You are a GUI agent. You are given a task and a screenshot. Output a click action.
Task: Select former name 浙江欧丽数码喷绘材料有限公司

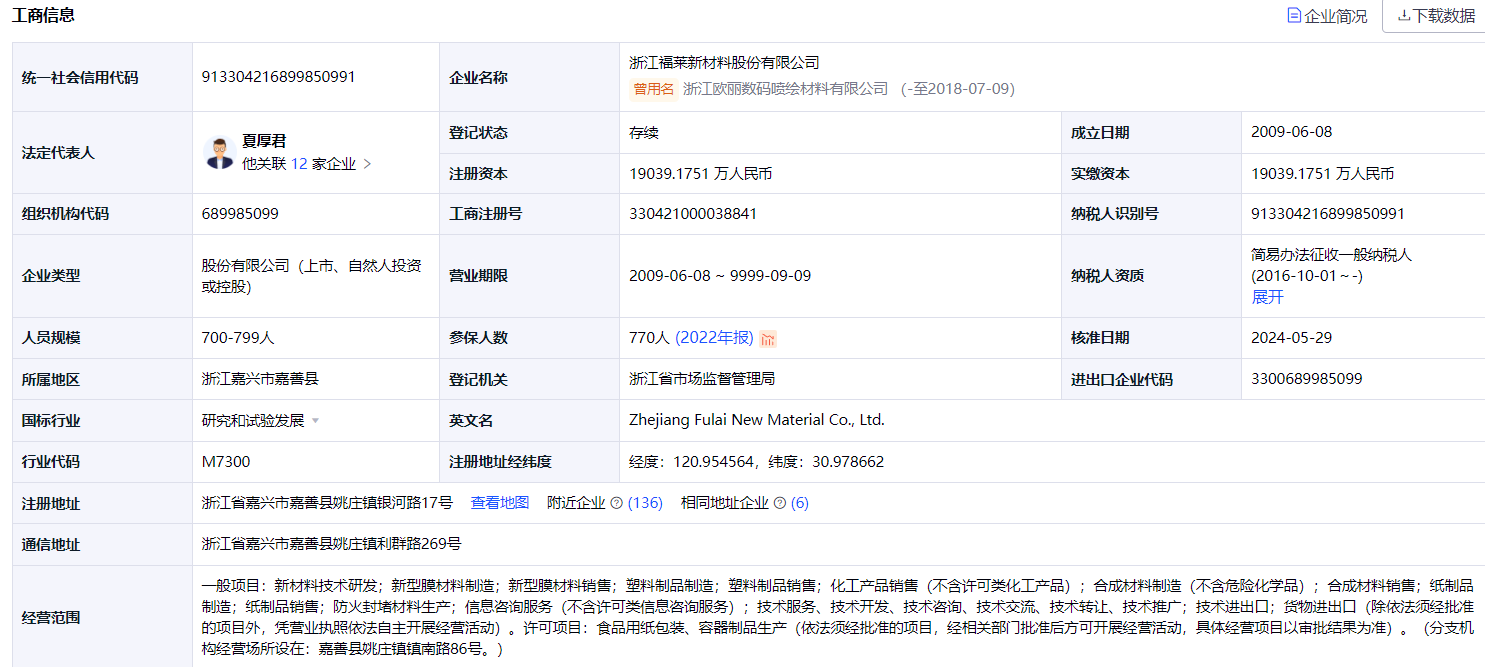coord(786,89)
